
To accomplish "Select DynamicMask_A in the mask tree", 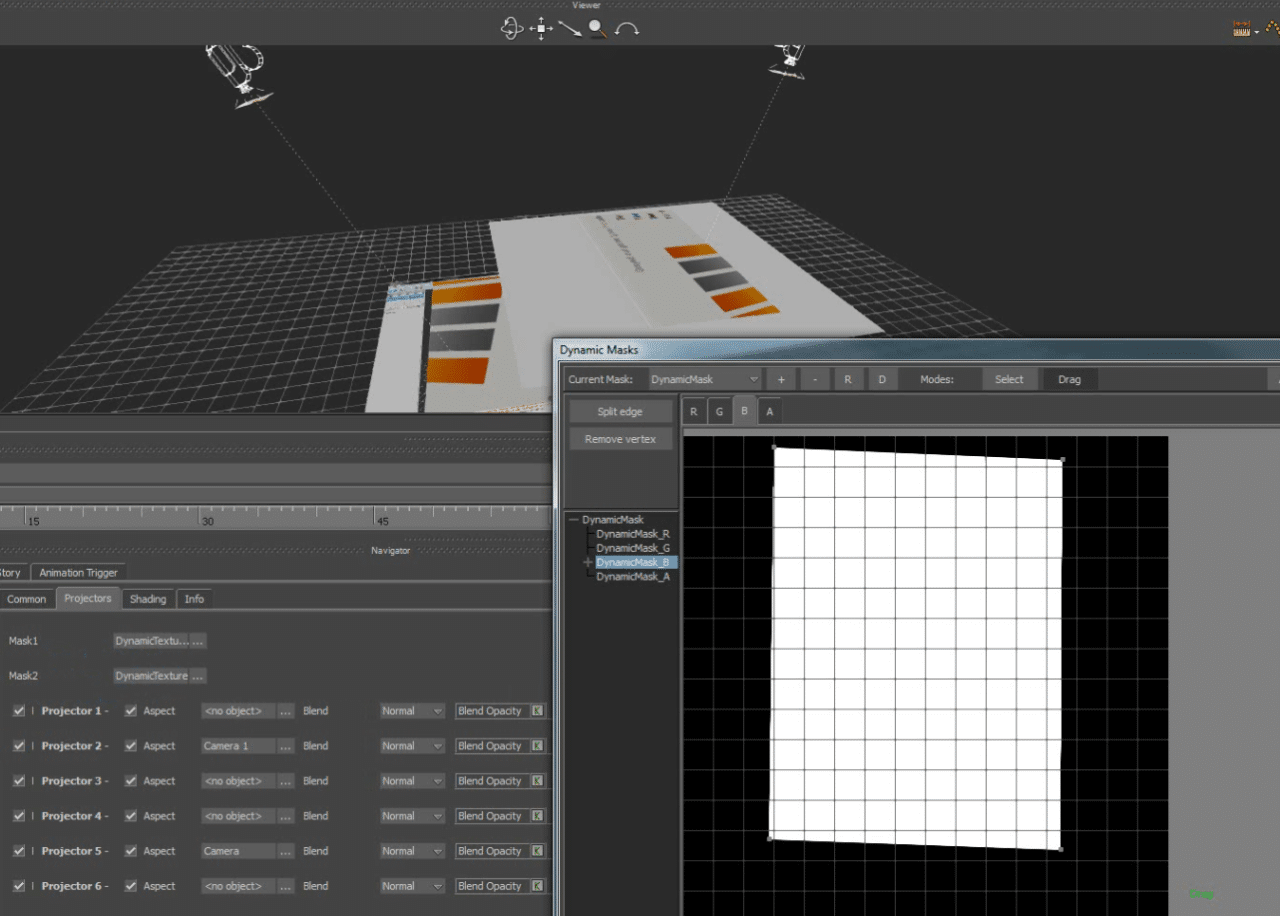I will (x=632, y=576).
